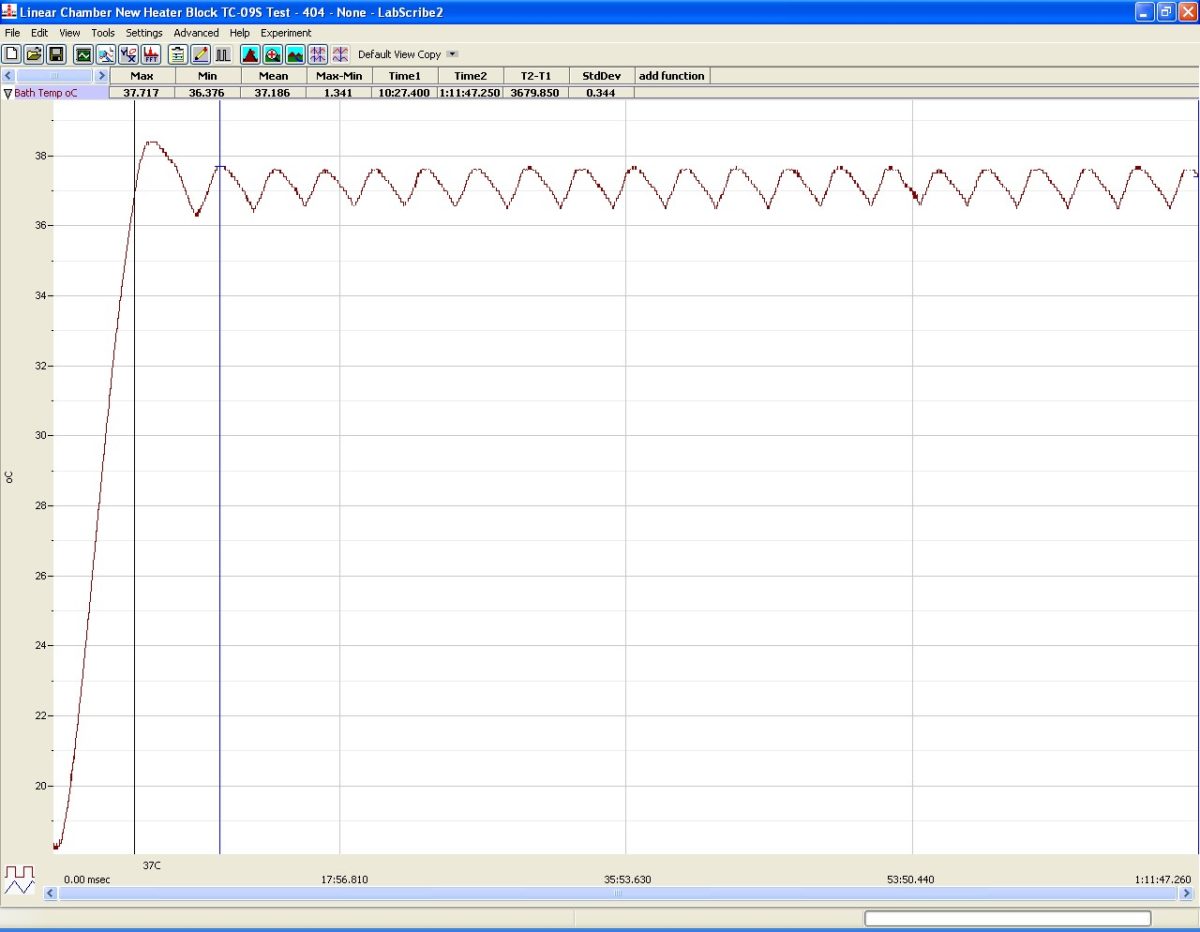Click the Bath Temp oC channel label

(46, 93)
